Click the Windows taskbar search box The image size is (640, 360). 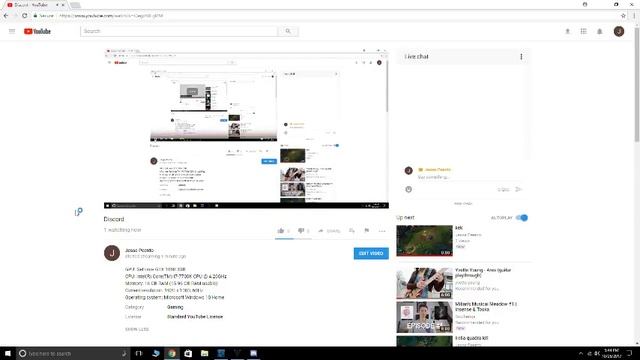tap(73, 353)
